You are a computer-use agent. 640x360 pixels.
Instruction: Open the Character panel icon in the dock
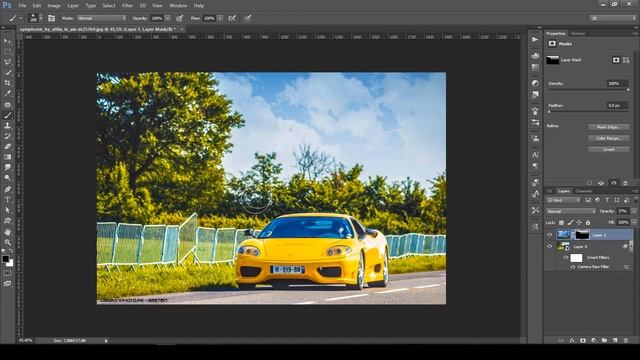[535, 155]
